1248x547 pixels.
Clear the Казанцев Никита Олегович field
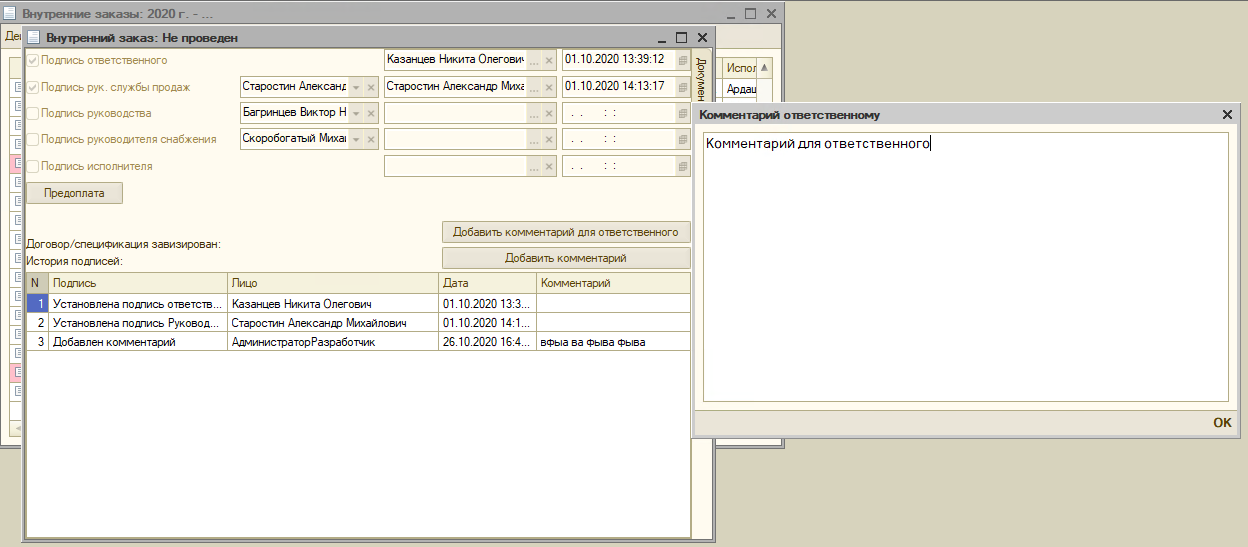pos(549,60)
